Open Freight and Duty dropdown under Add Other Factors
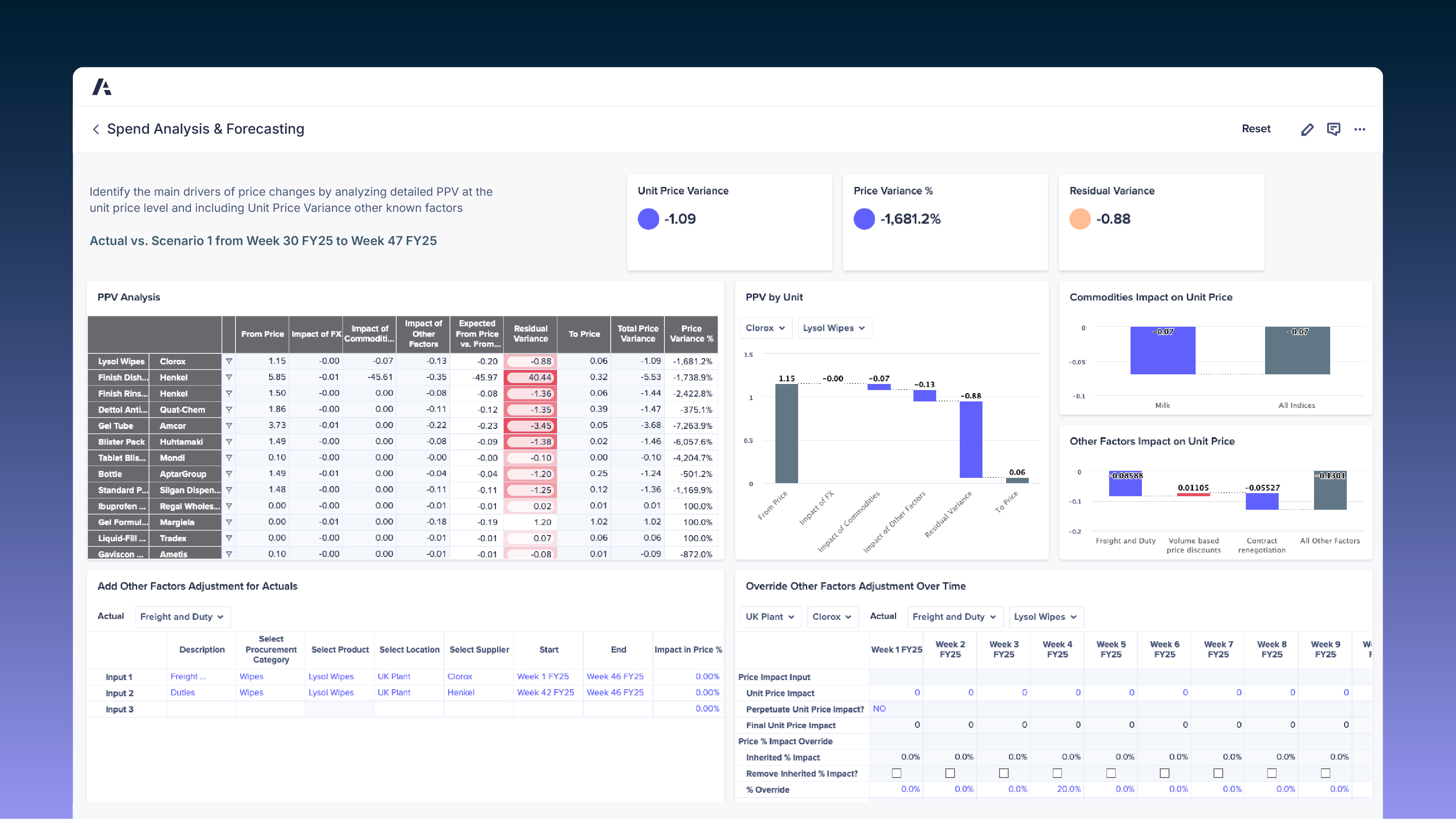 tap(182, 617)
